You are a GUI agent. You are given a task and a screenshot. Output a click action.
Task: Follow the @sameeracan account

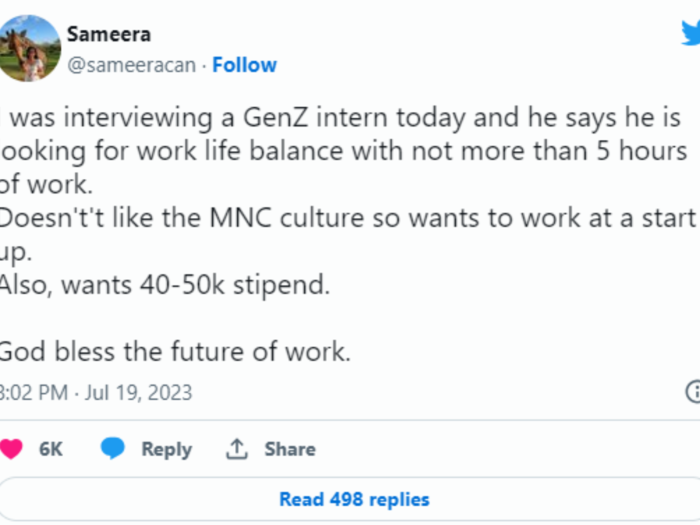[245, 65]
